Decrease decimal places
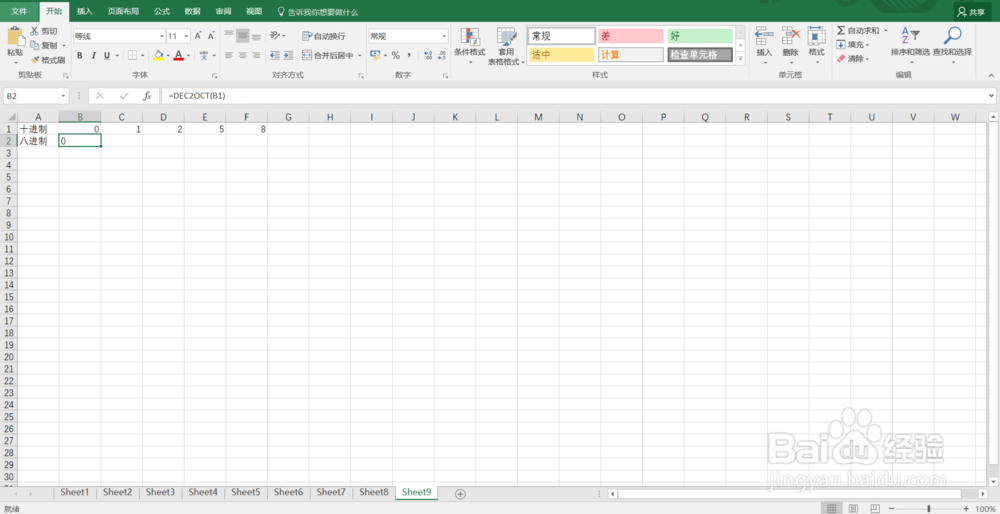 point(441,55)
